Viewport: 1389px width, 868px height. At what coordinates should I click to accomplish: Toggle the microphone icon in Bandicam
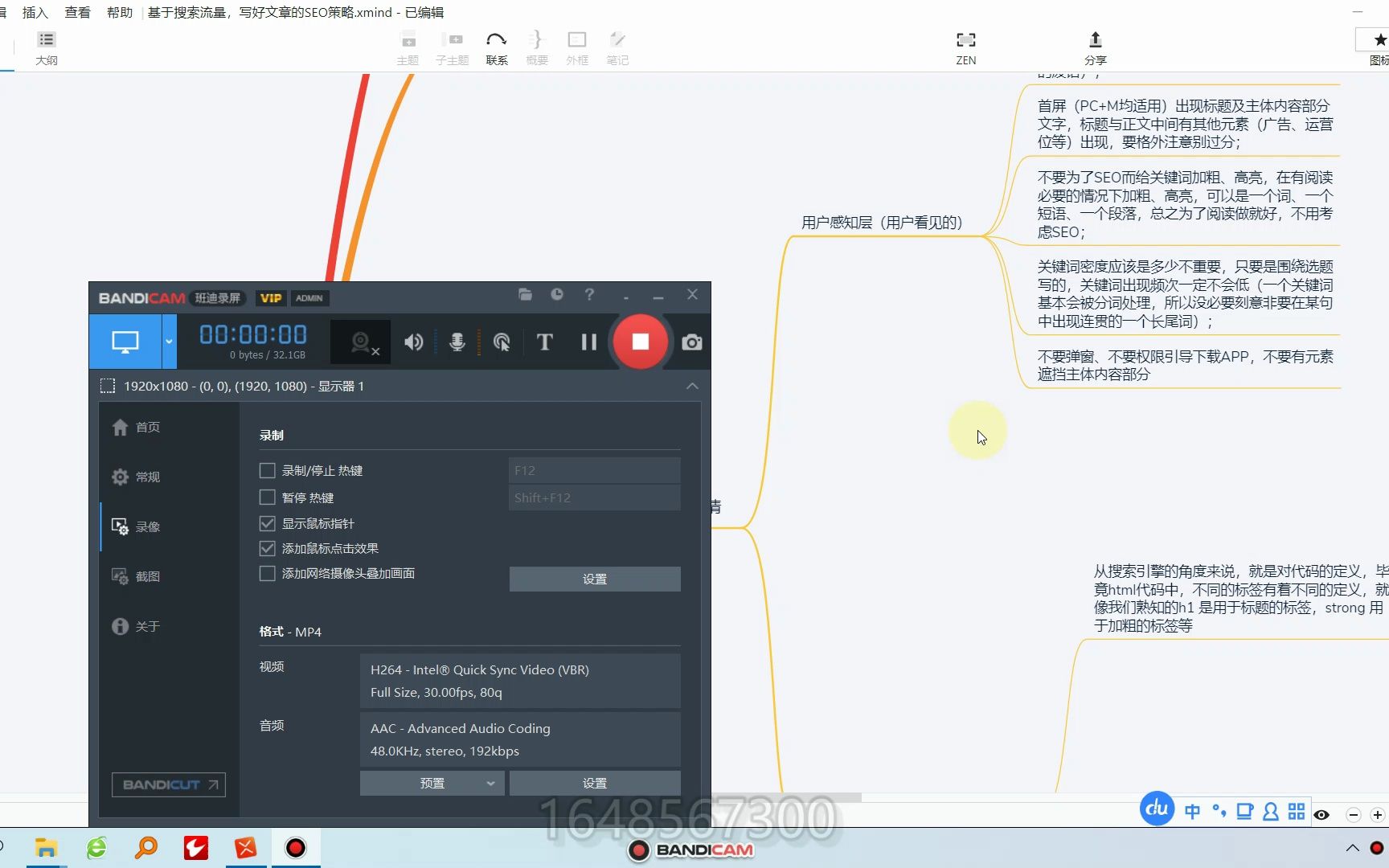point(457,342)
